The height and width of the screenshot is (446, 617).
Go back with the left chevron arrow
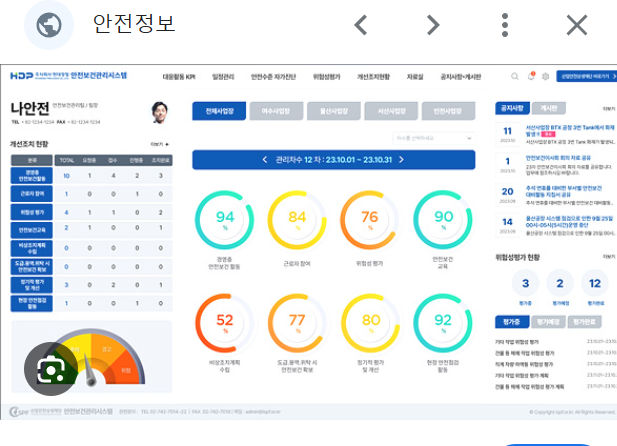click(361, 25)
